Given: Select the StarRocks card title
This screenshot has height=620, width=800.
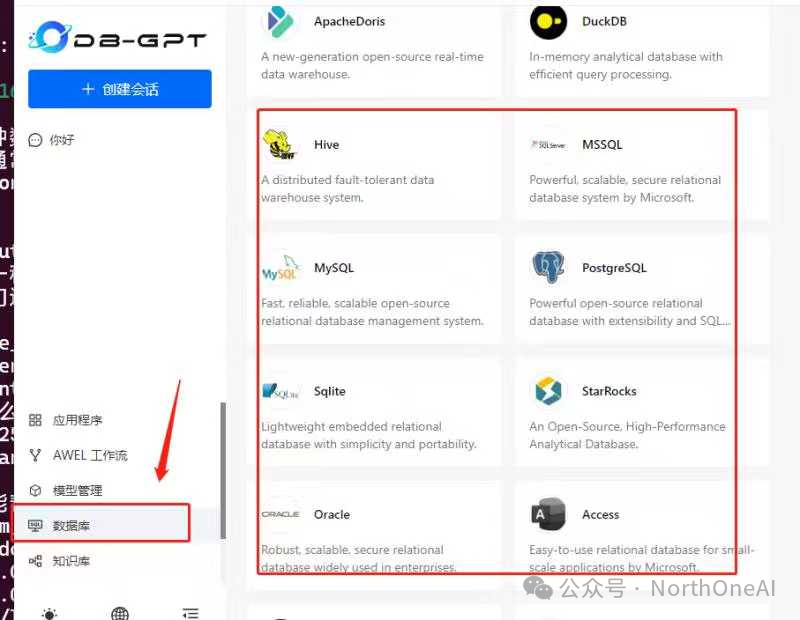Looking at the screenshot, I should pyautogui.click(x=609, y=391).
